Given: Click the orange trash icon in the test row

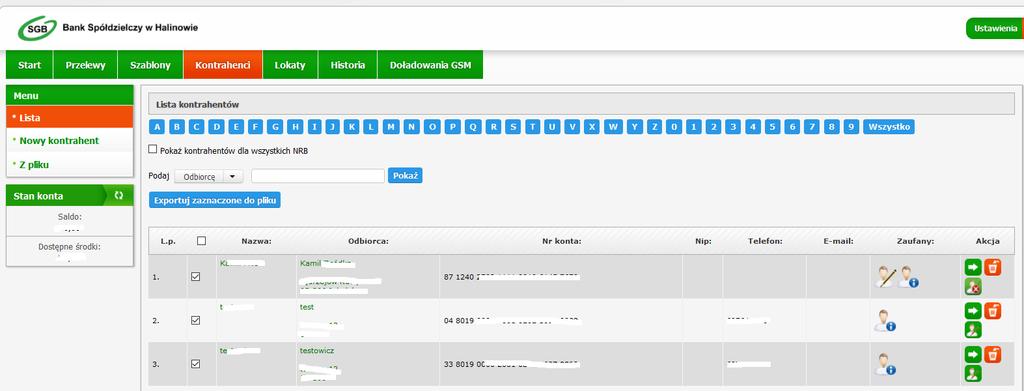Looking at the screenshot, I should pyautogui.click(x=992, y=311).
